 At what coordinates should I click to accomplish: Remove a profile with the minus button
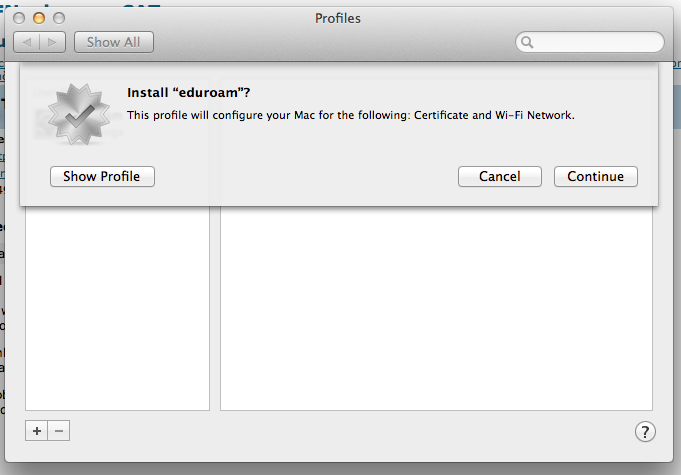point(59,431)
